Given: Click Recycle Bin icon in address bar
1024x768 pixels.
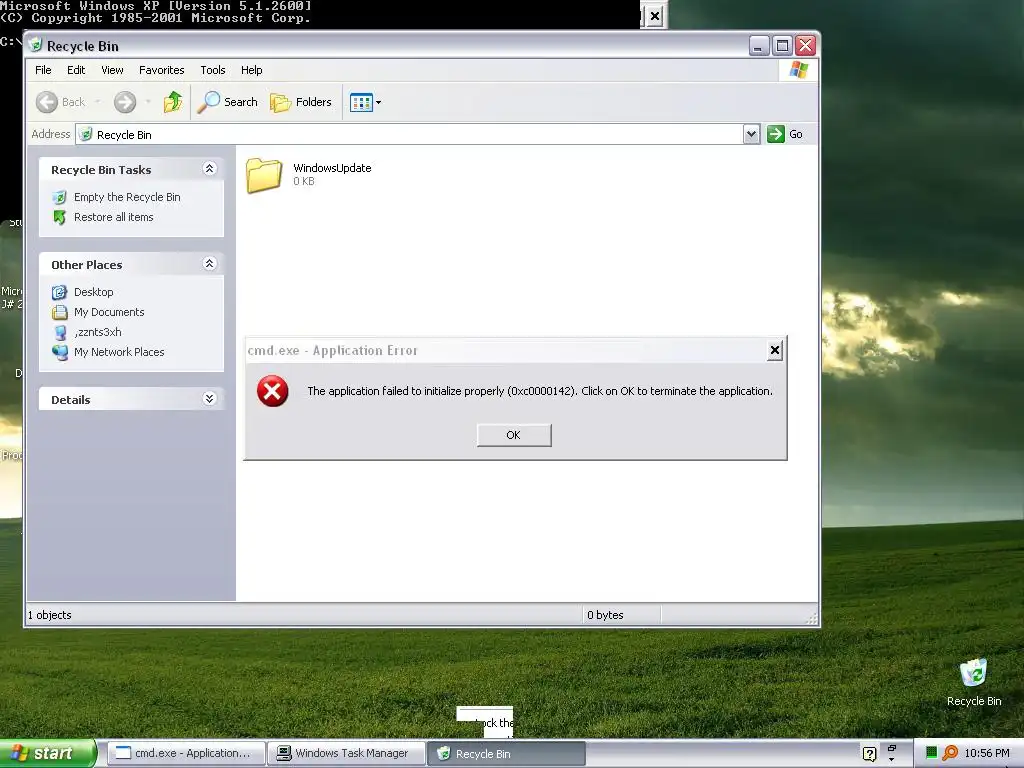Looking at the screenshot, I should (86, 135).
